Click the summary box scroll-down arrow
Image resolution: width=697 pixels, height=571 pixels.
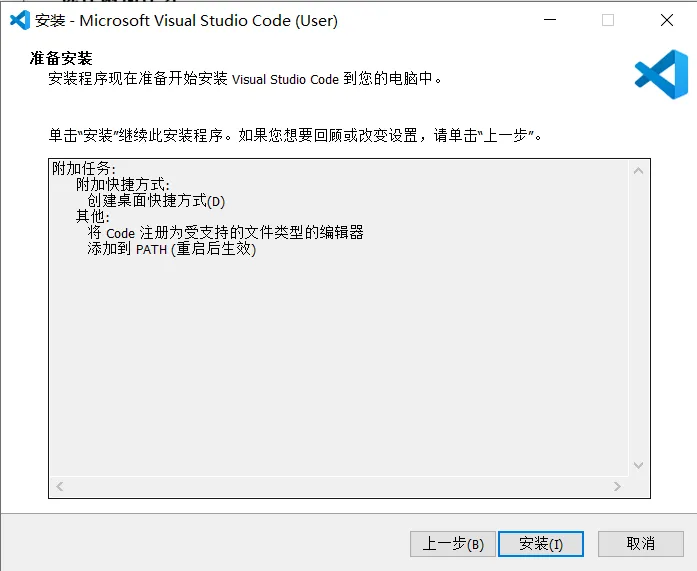638,465
